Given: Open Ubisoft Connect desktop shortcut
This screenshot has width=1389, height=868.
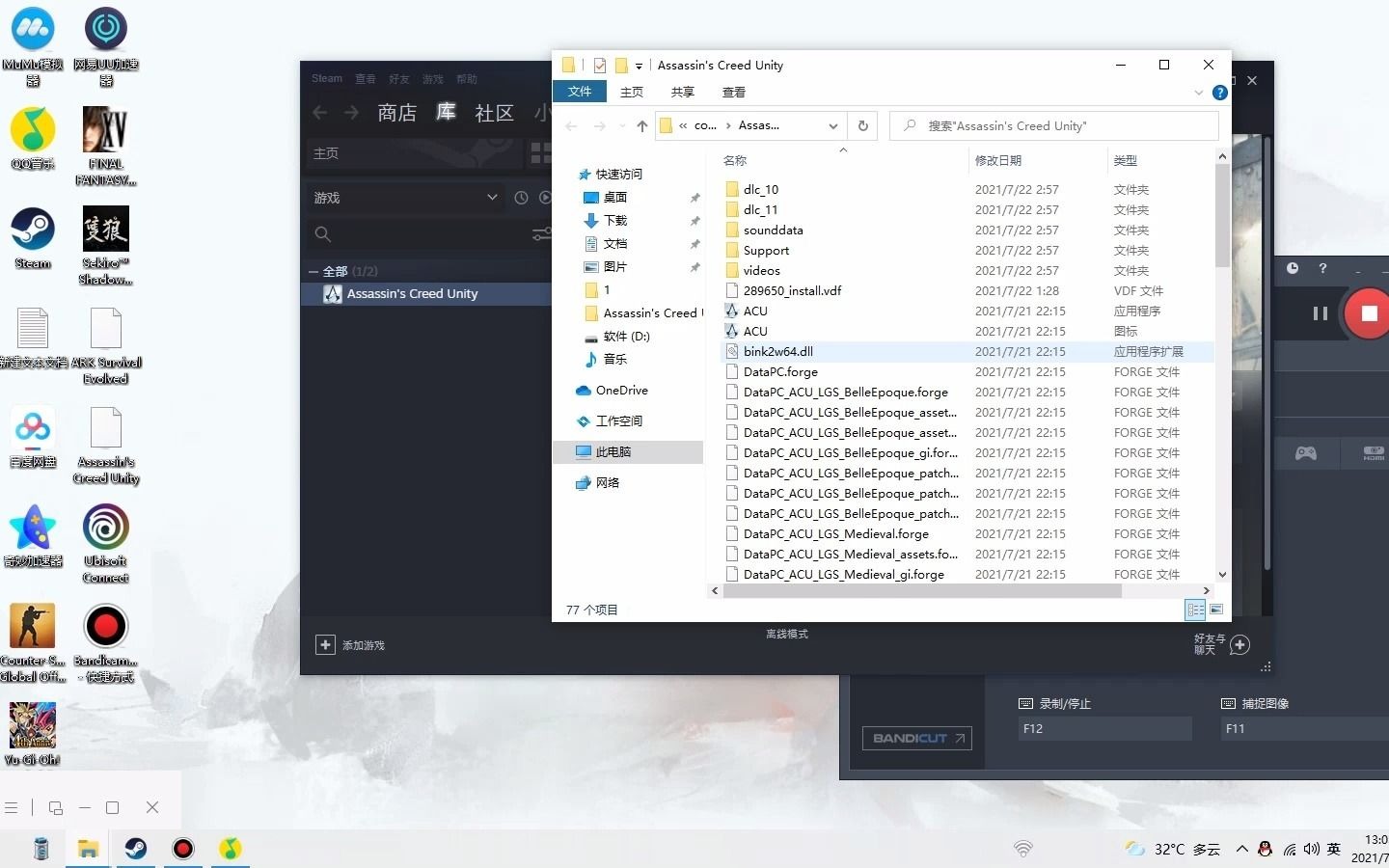Looking at the screenshot, I should [106, 545].
